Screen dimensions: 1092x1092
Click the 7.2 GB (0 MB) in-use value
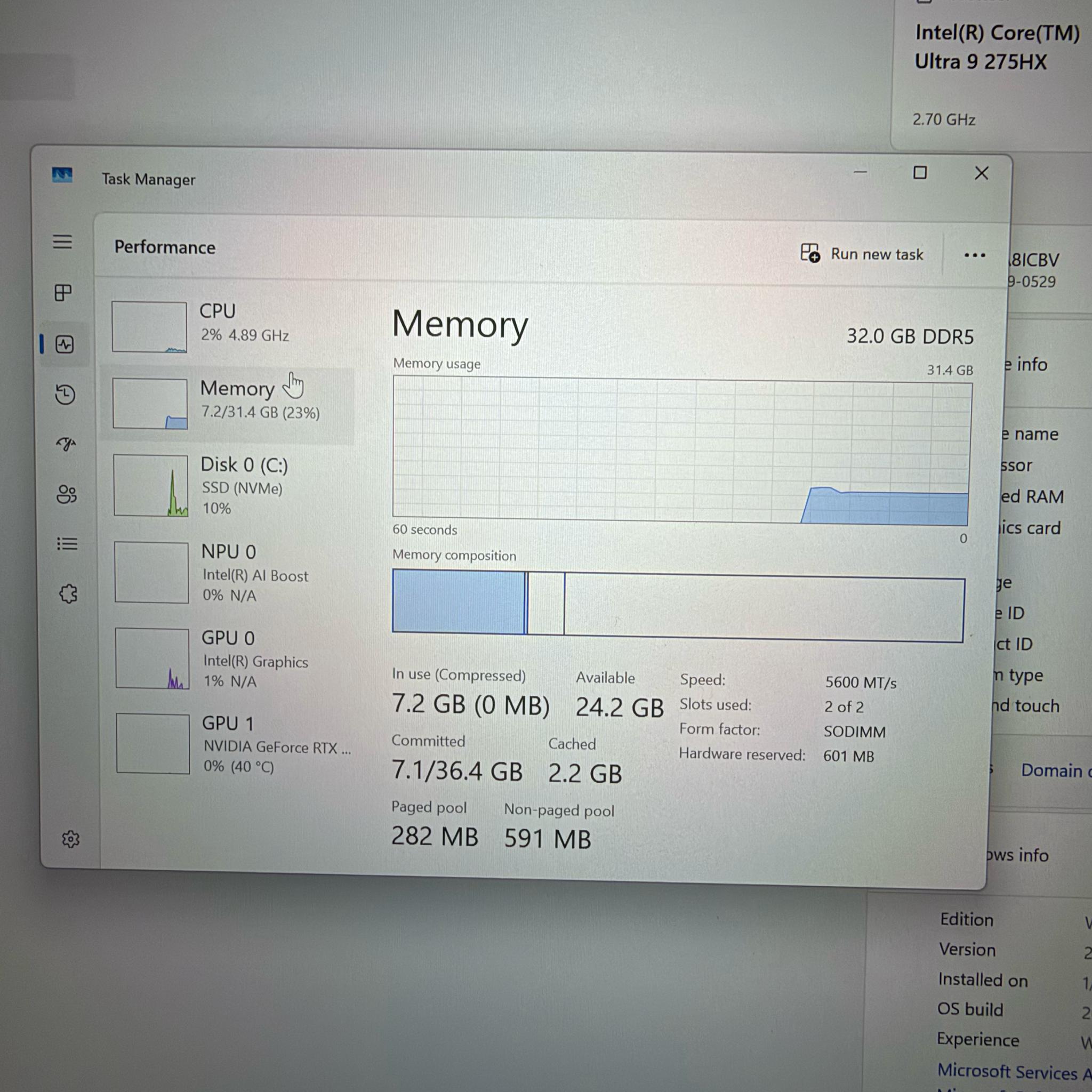point(471,704)
